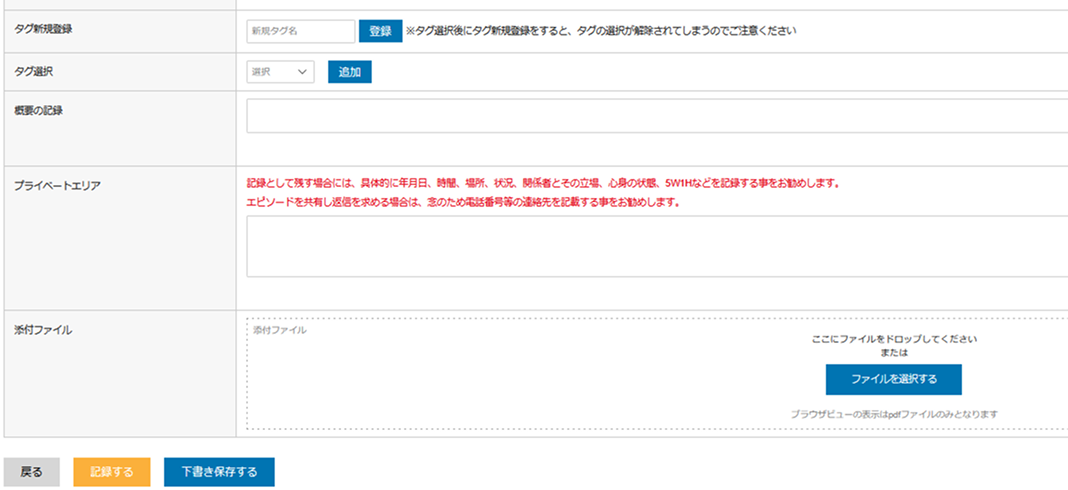Viewport: 1068px width, 490px height.
Task: Focus the 概要の記録 text field
Action: [656, 116]
